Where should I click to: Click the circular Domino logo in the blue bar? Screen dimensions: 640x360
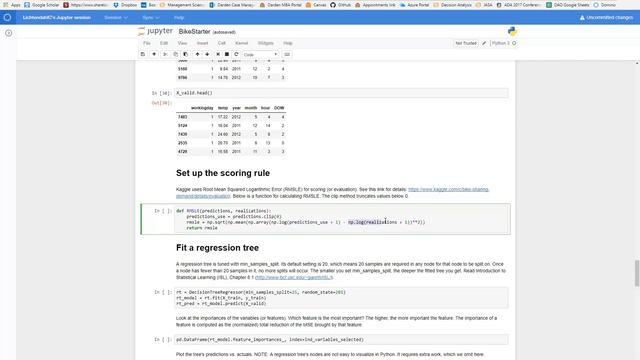click(7, 18)
